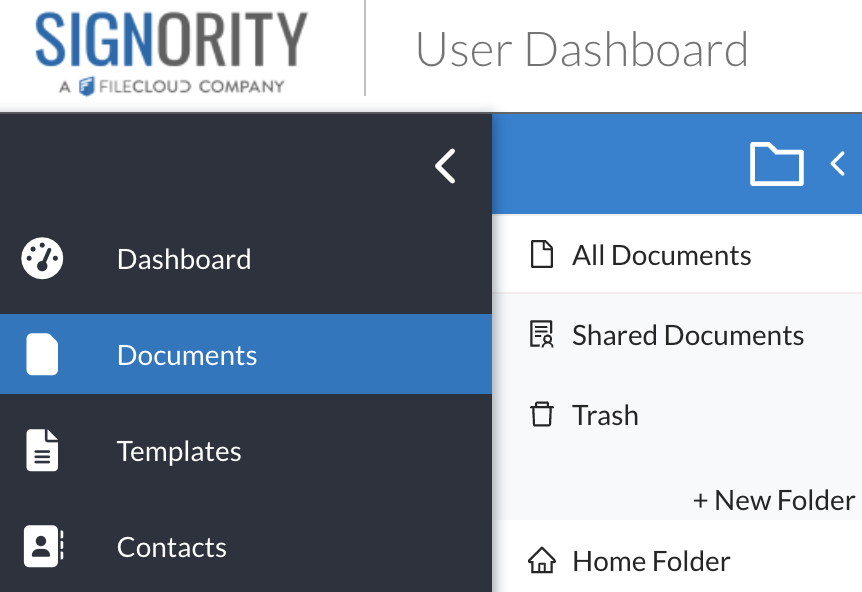Click the User Dashboard heading
Screen dimensions: 862x592
[x=582, y=49]
